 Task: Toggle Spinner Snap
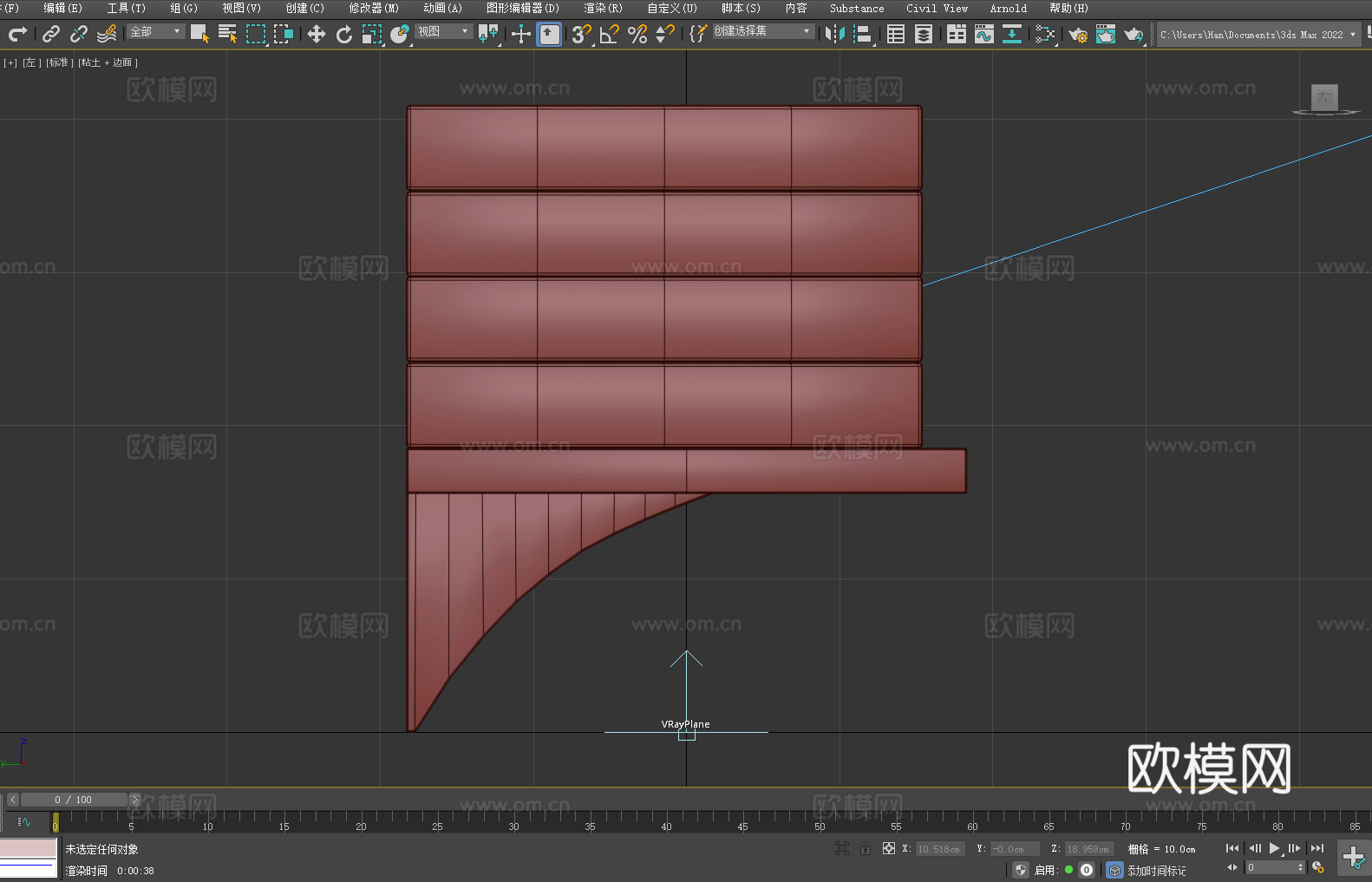(x=665, y=34)
